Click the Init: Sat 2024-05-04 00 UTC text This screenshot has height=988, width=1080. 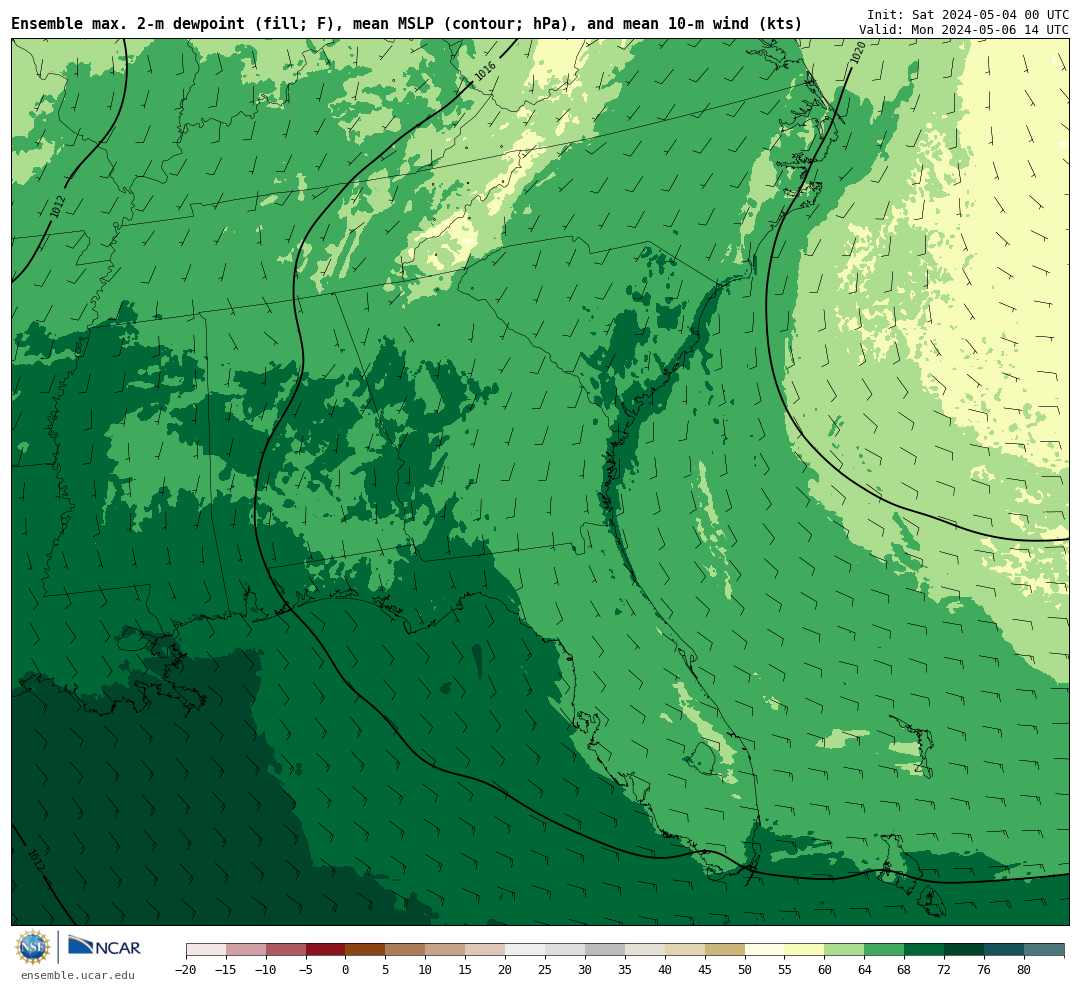click(967, 14)
